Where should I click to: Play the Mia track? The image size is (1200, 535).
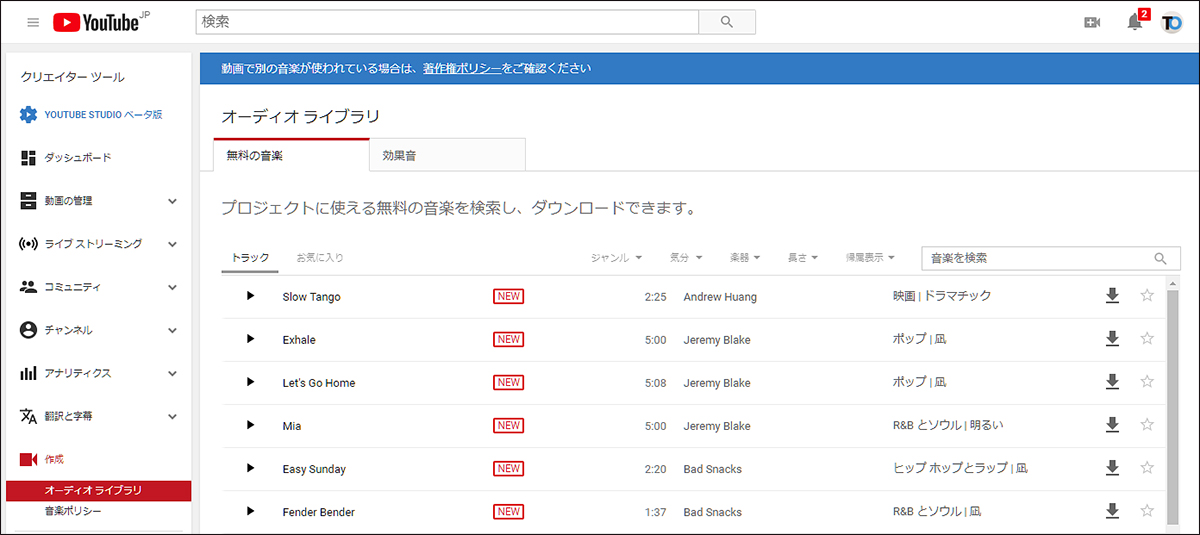pyautogui.click(x=250, y=425)
